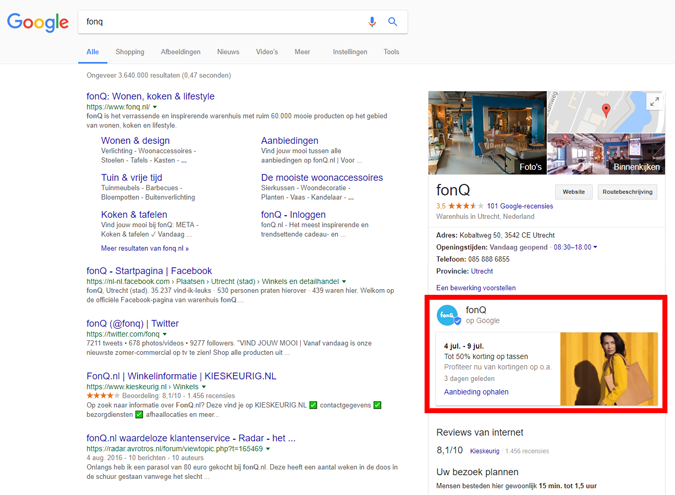The height and width of the screenshot is (495, 675).
Task: Activate voice search microphone icon
Action: (372, 22)
